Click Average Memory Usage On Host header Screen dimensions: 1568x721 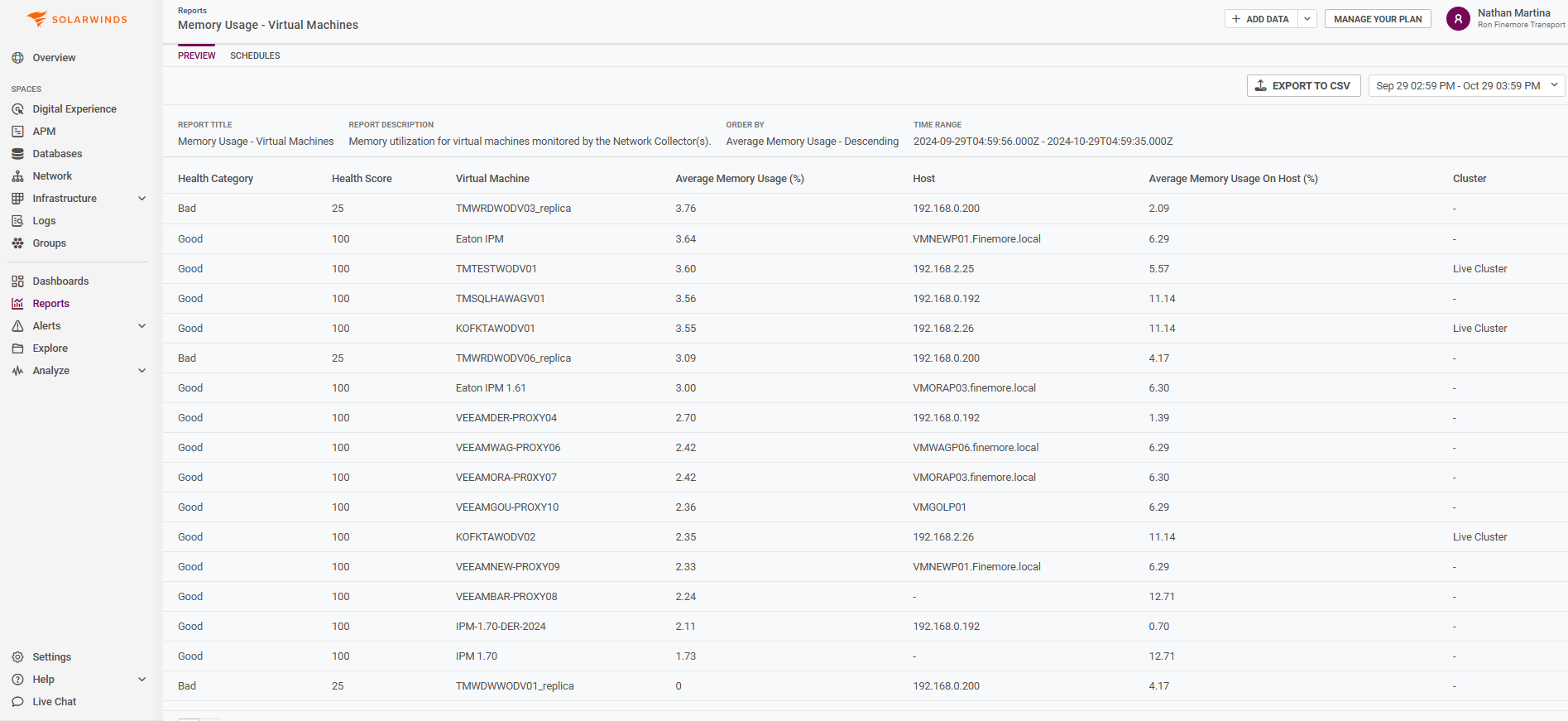[1233, 179]
